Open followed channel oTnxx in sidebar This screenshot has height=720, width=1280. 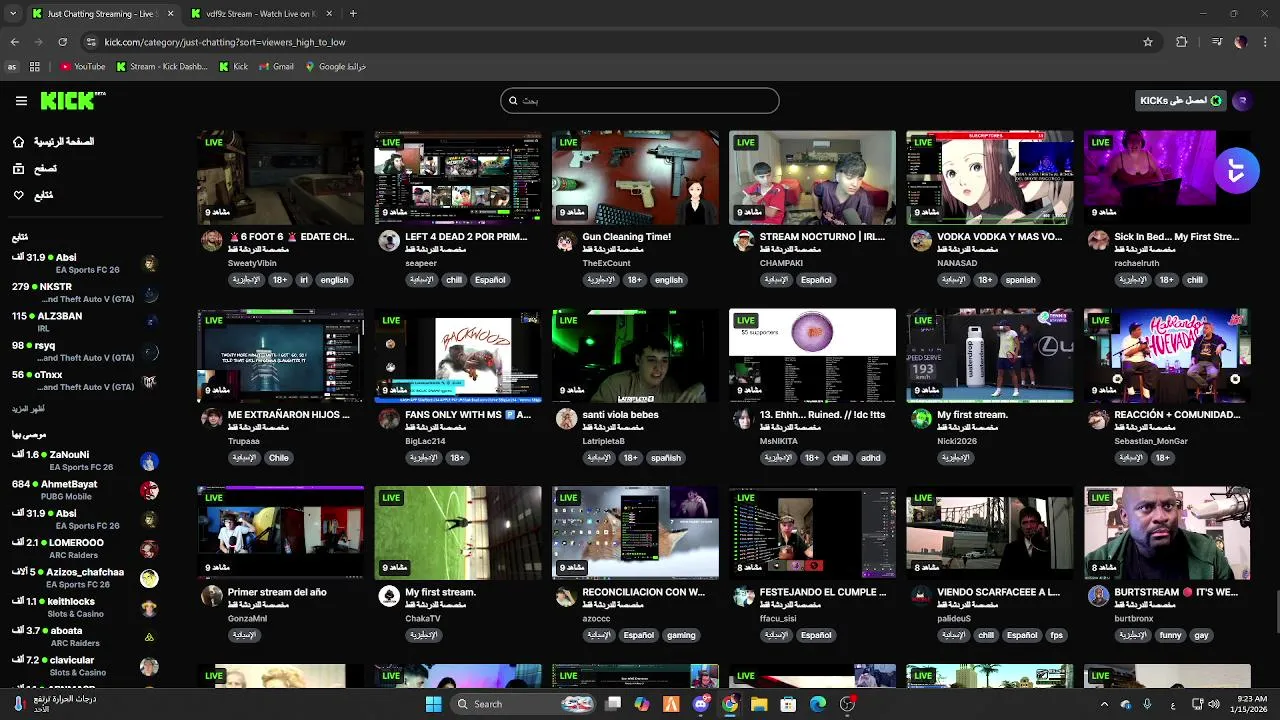point(85,380)
